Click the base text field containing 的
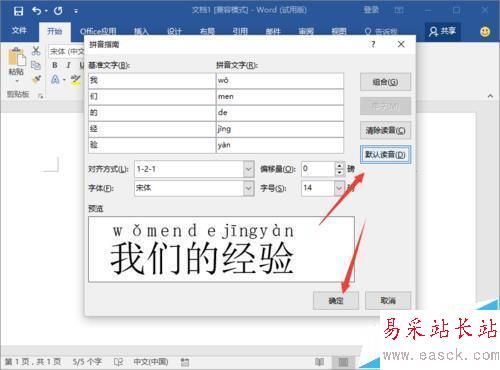The height and width of the screenshot is (370, 500). coord(152,113)
